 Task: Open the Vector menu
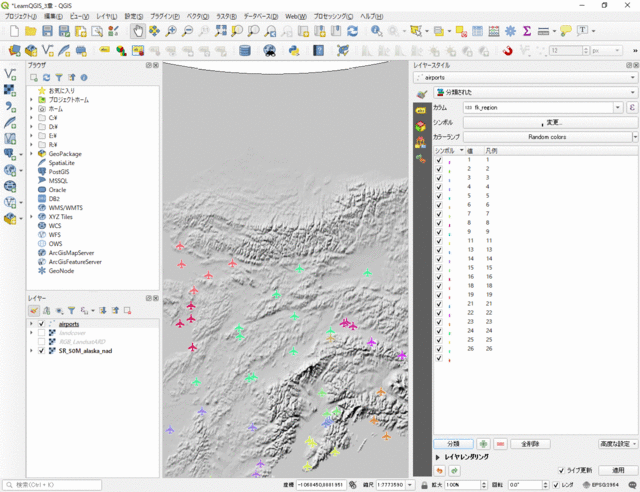(198, 16)
